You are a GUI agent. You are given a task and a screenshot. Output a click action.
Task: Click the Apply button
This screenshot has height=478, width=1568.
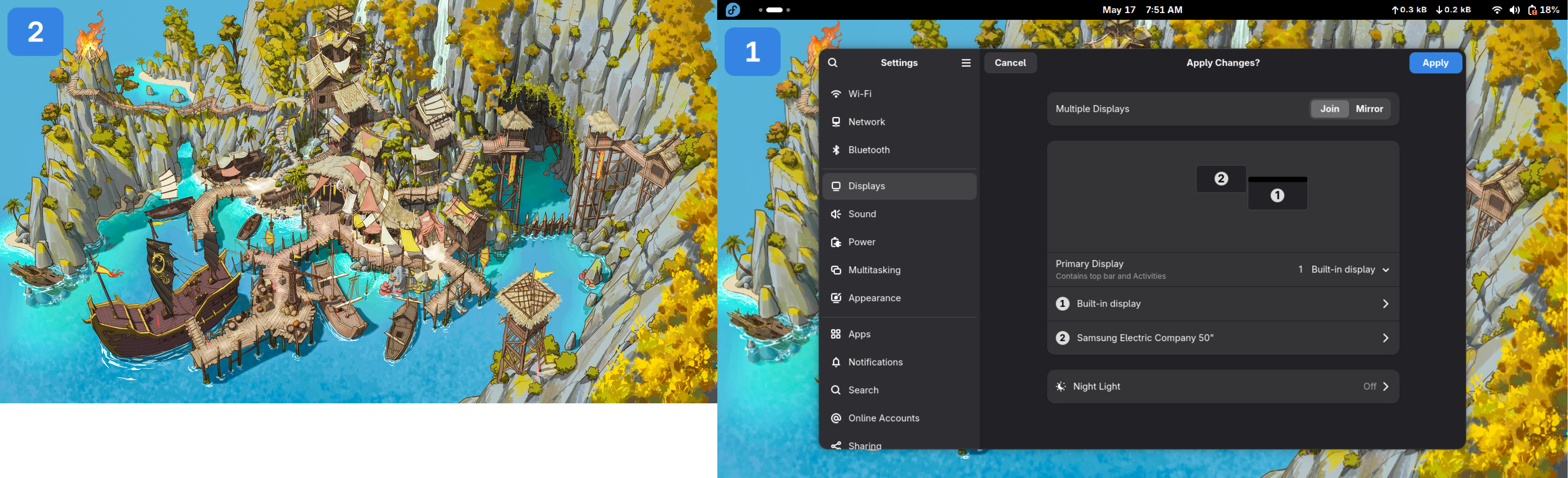[1435, 63]
